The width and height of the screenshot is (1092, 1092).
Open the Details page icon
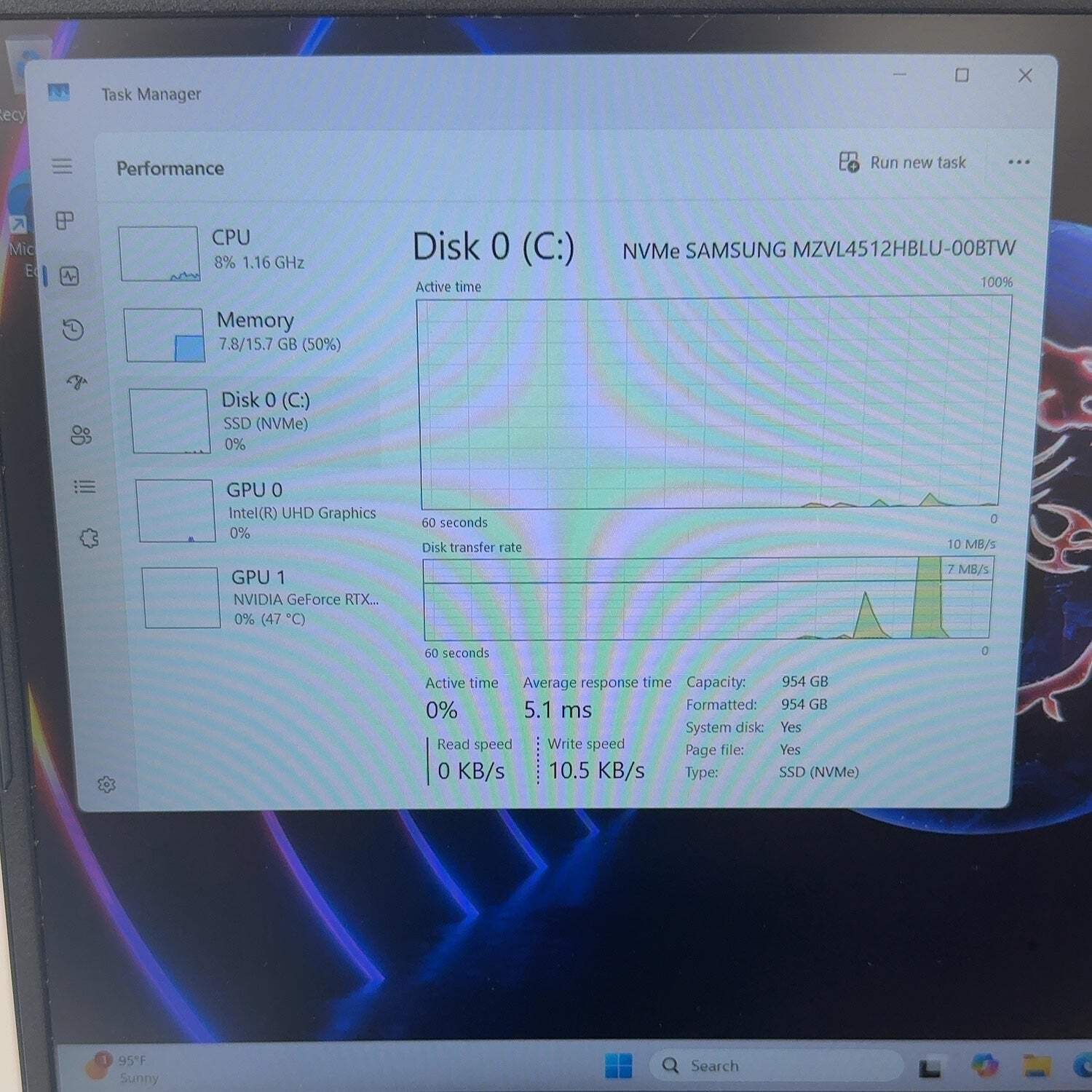coord(84,486)
